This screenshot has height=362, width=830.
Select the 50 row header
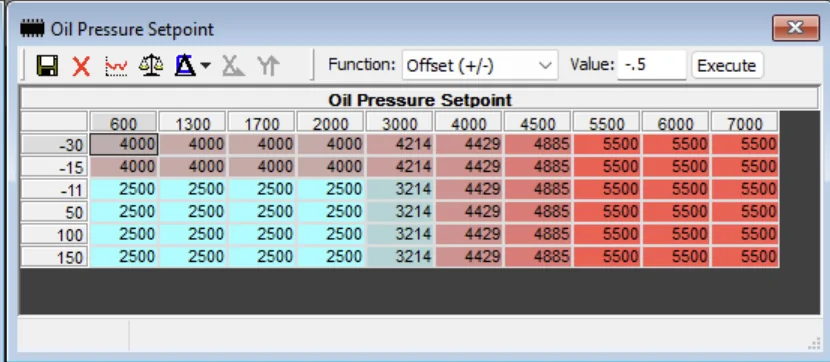point(54,212)
